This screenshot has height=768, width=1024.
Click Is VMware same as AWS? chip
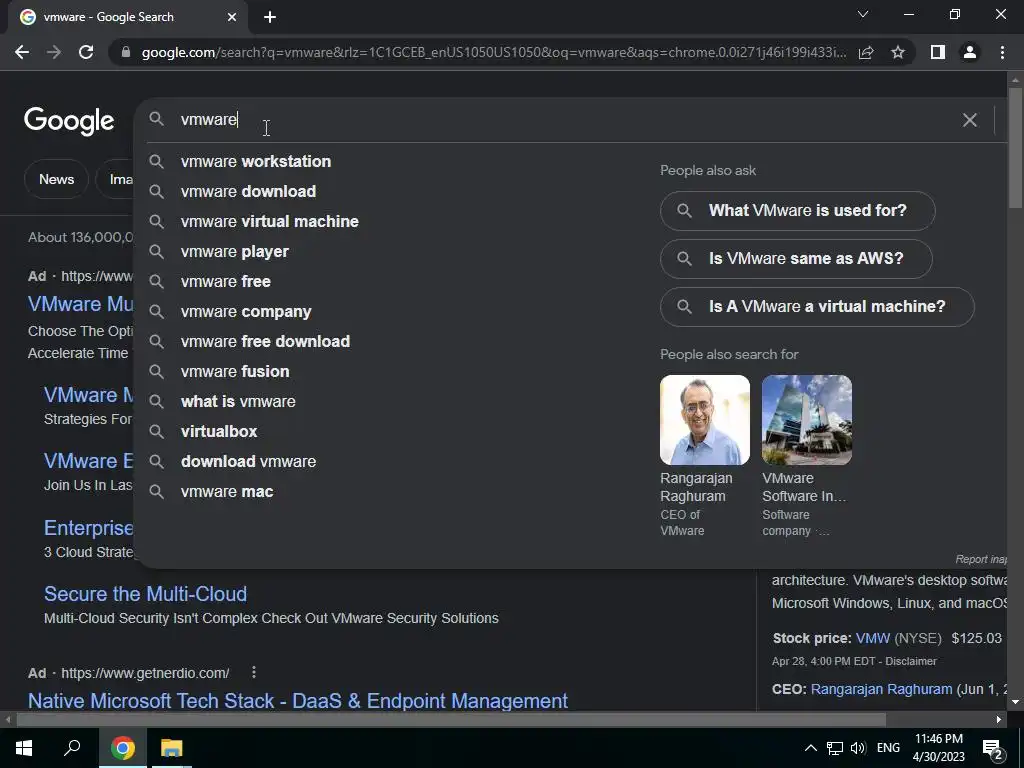click(x=796, y=259)
